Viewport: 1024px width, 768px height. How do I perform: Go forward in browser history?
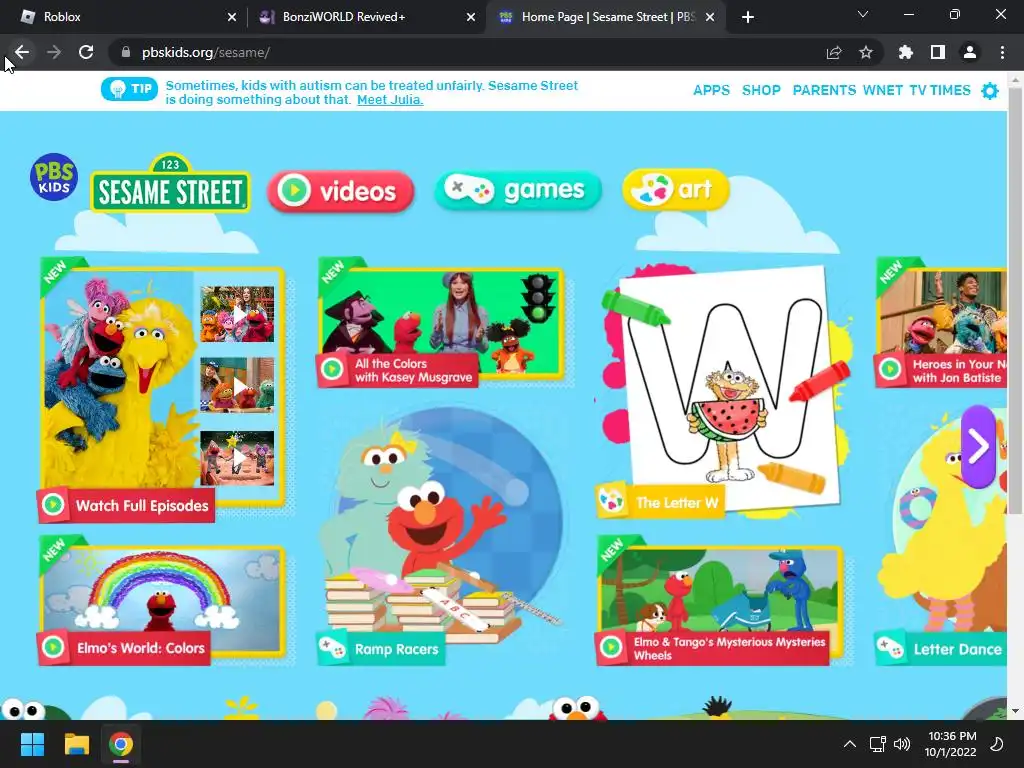pos(54,52)
